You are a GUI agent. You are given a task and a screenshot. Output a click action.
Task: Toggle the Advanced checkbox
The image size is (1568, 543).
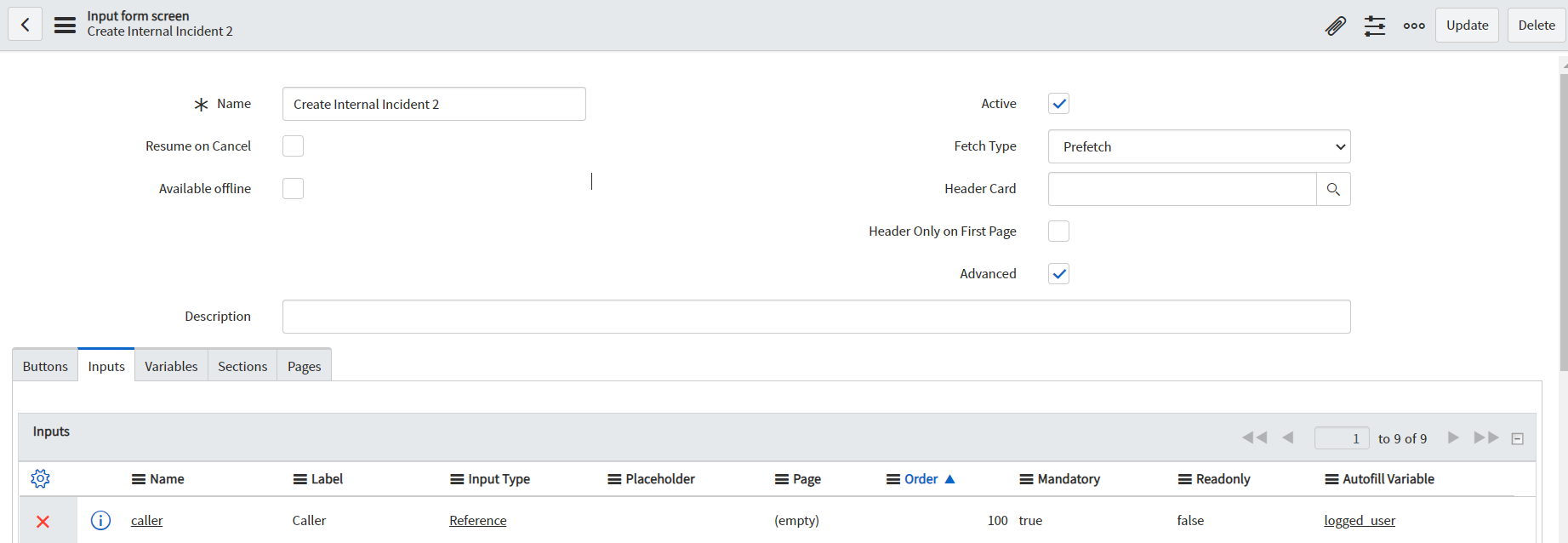click(1058, 274)
